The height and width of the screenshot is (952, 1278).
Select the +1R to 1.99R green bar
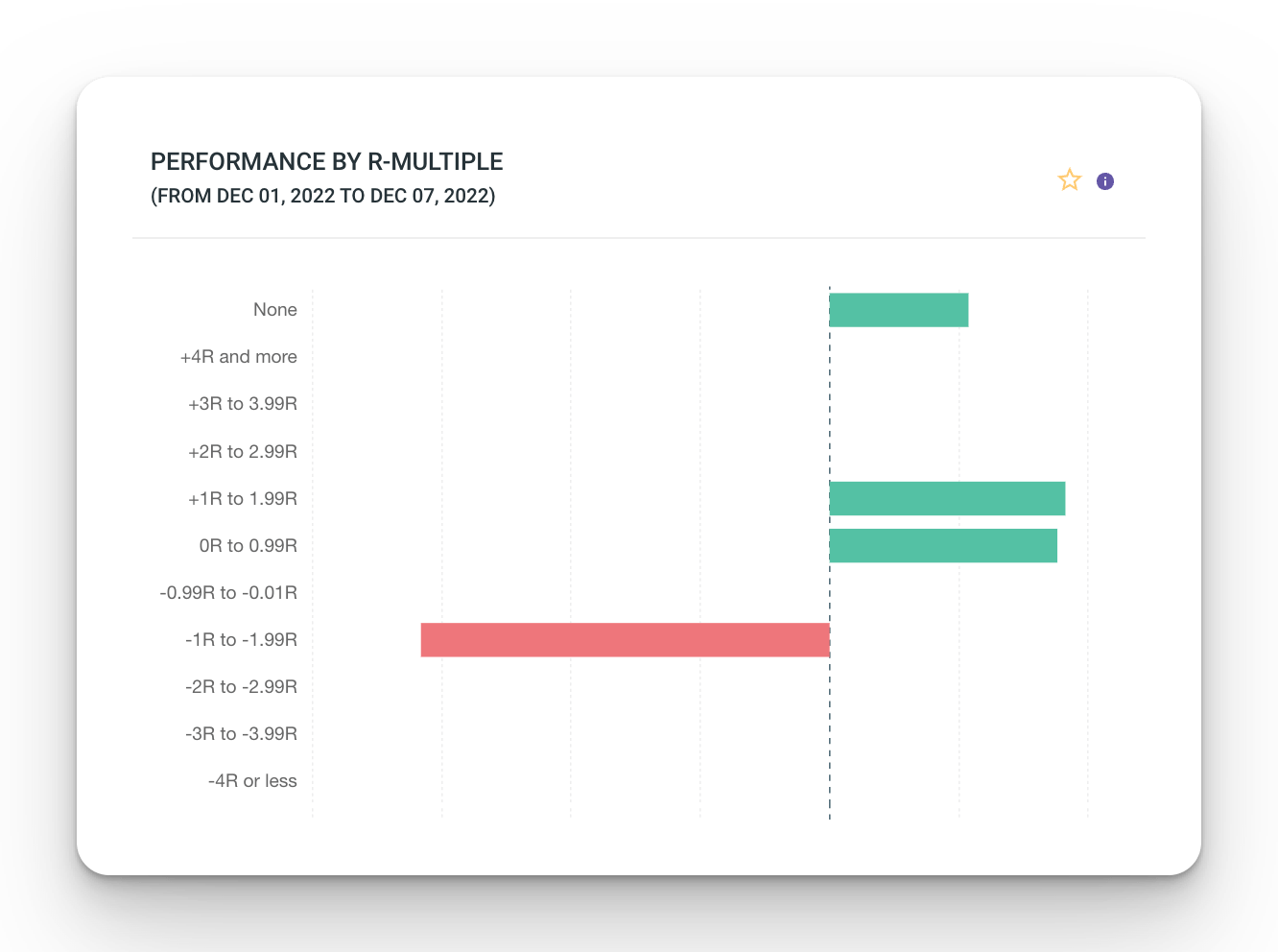pos(947,499)
